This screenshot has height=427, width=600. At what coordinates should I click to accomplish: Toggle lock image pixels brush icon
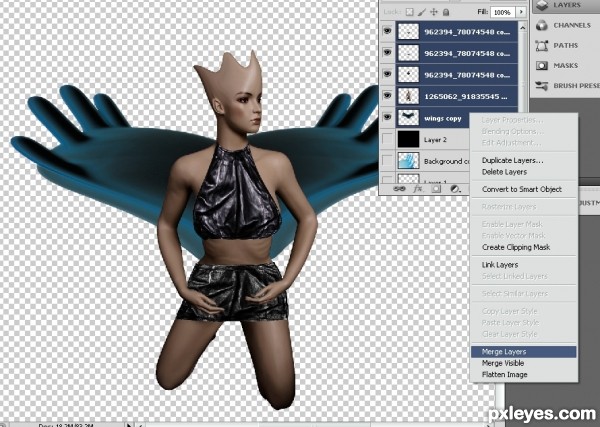coord(422,12)
